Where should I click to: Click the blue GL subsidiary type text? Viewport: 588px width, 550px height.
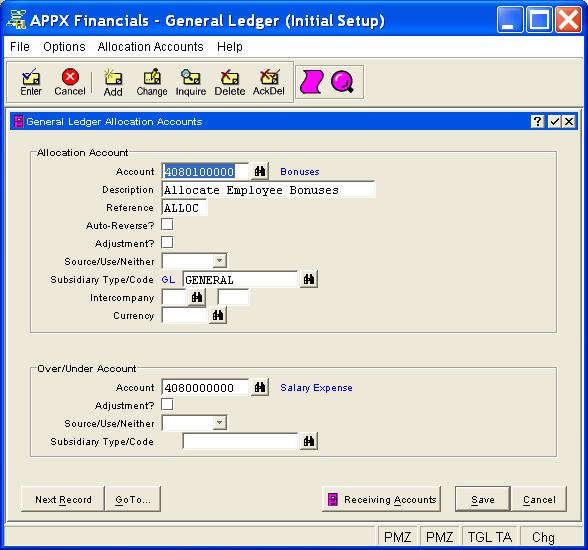click(x=168, y=280)
